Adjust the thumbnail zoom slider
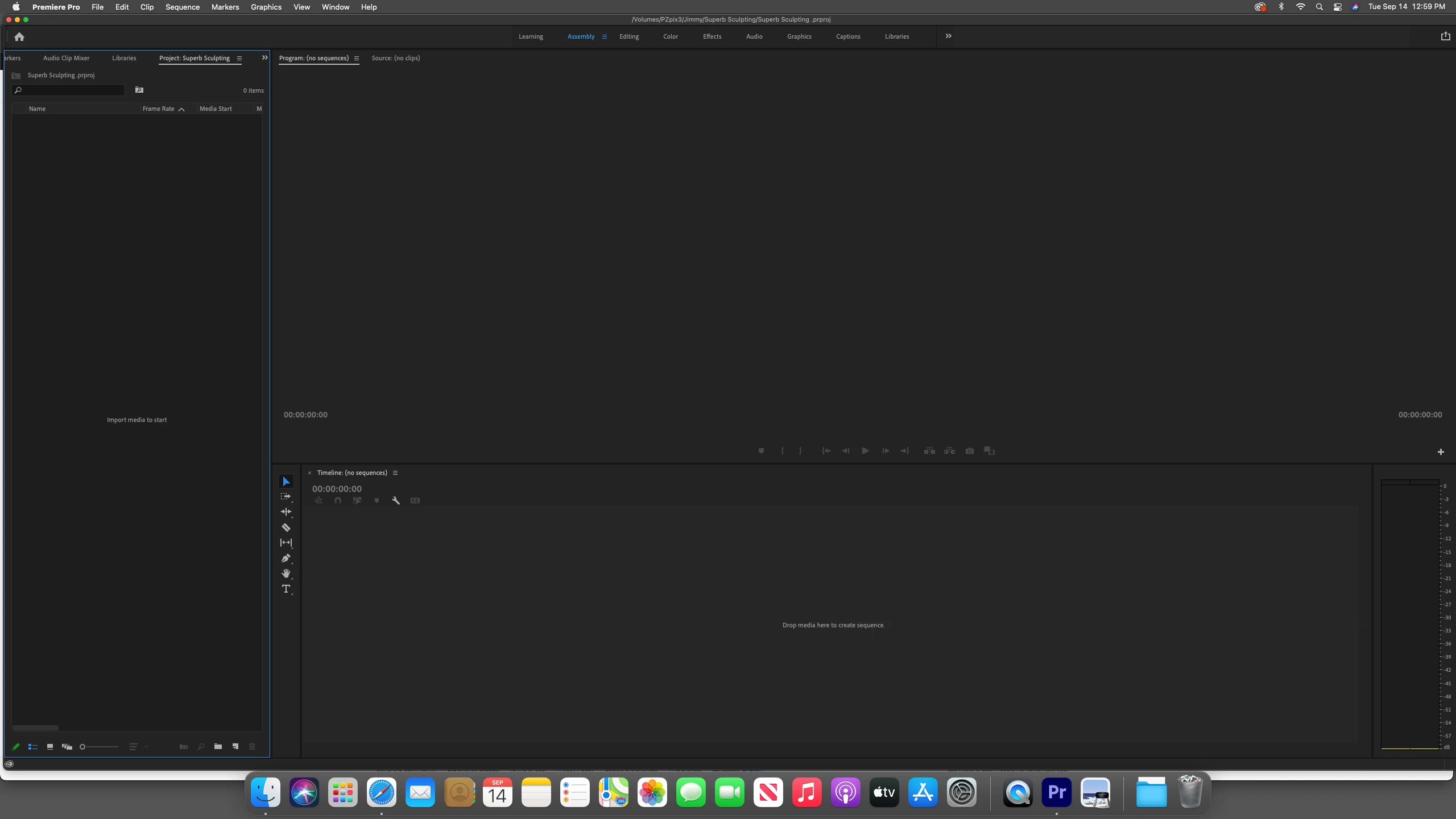The width and height of the screenshot is (1456, 819). 83,747
